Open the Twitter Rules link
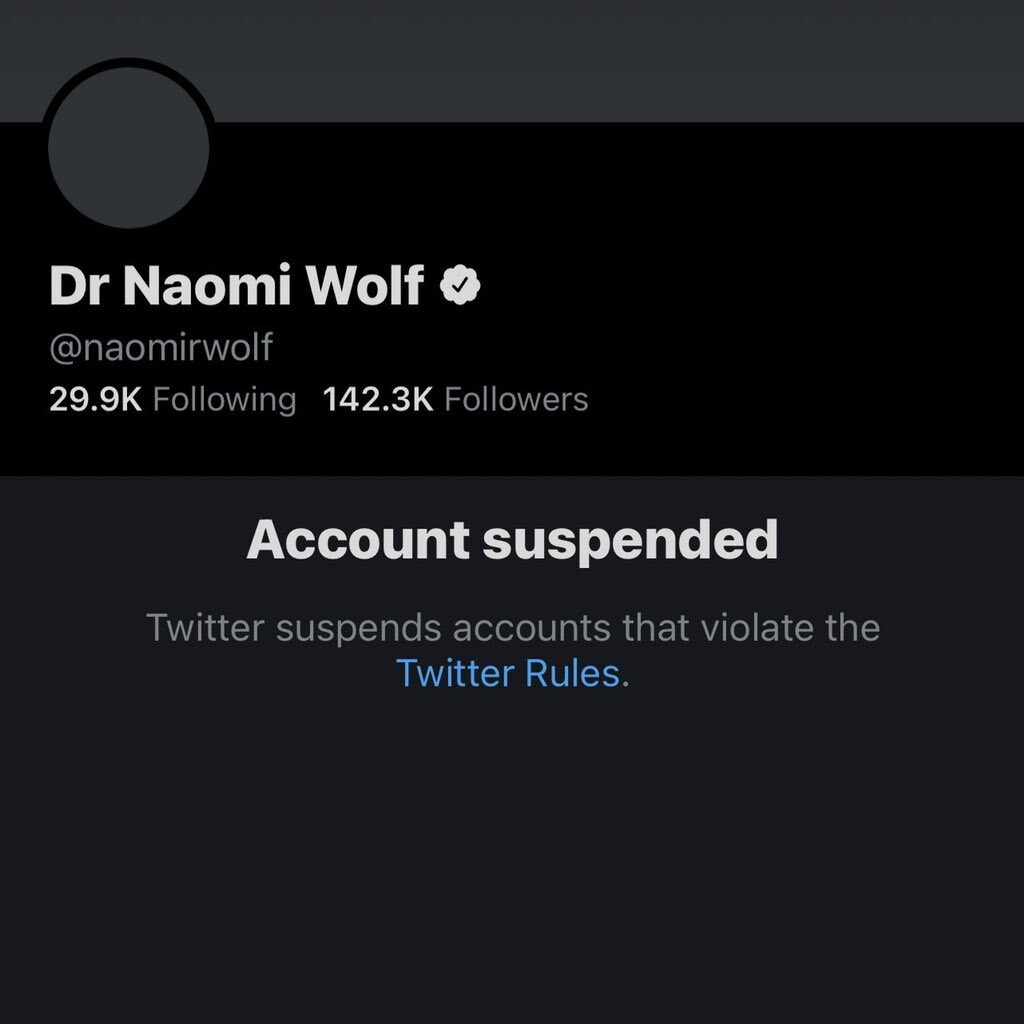The height and width of the screenshot is (1024, 1024). (507, 673)
